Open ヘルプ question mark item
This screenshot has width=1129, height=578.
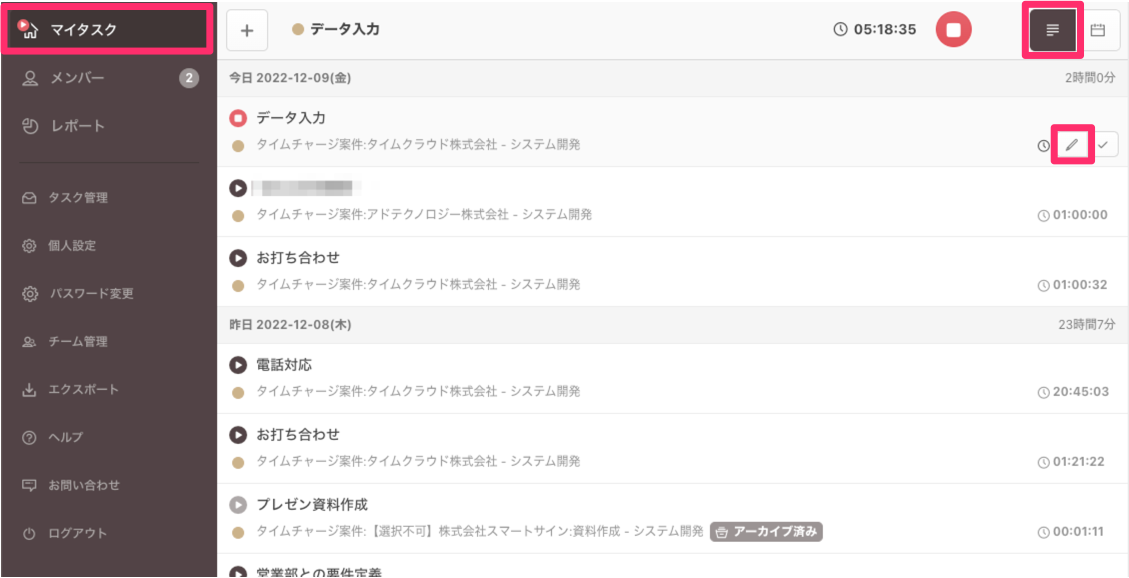(65, 437)
